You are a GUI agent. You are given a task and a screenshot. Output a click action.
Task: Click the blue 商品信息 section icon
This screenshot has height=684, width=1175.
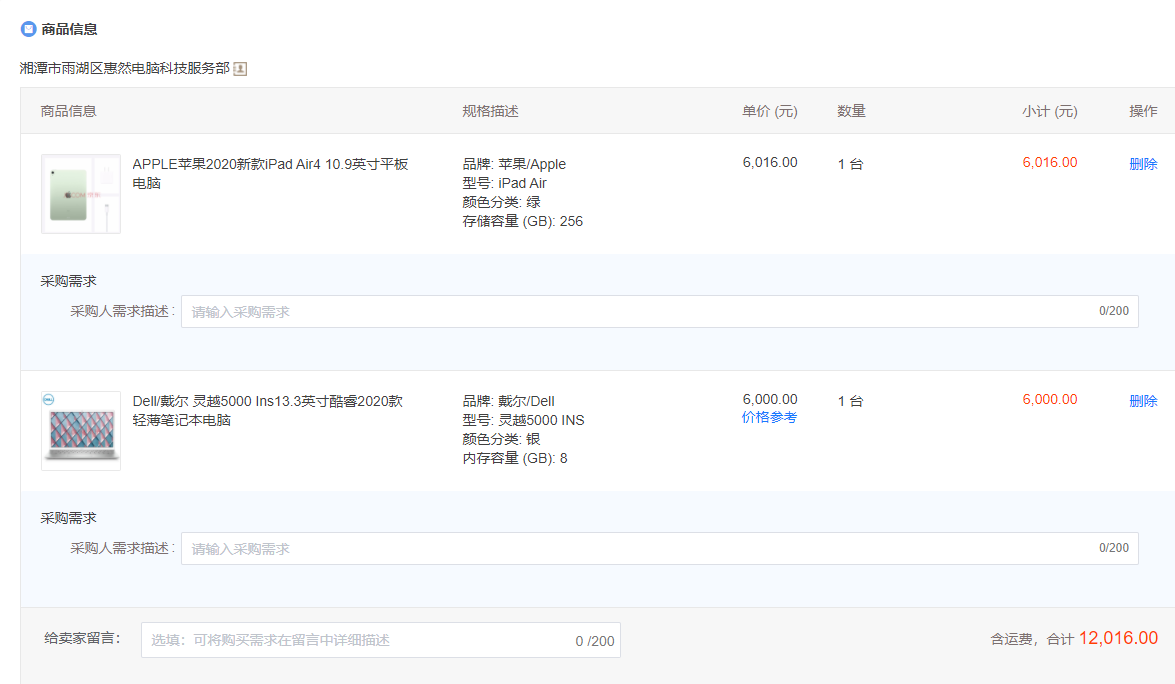28,29
